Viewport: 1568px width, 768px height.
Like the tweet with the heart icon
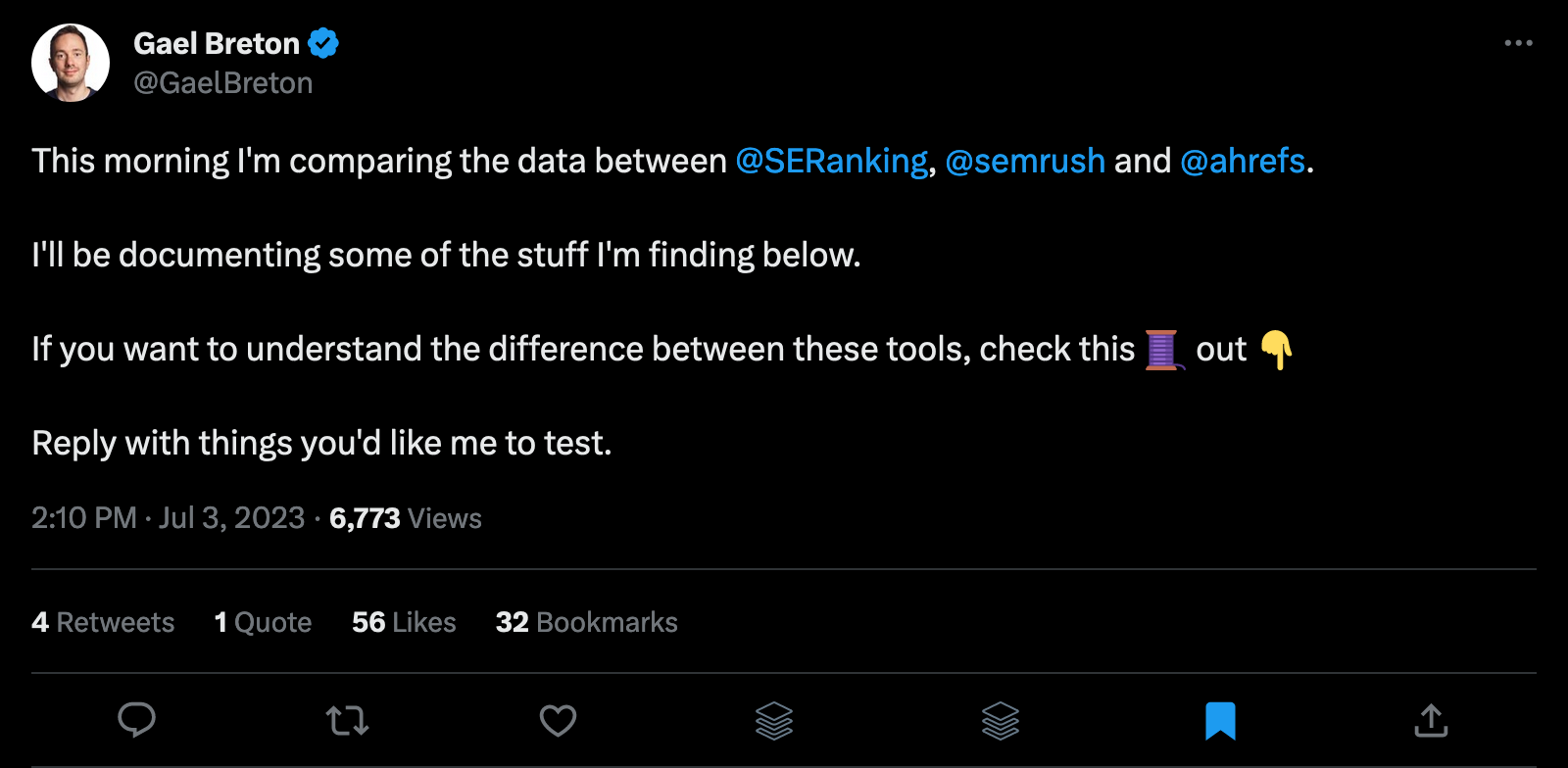point(558,721)
